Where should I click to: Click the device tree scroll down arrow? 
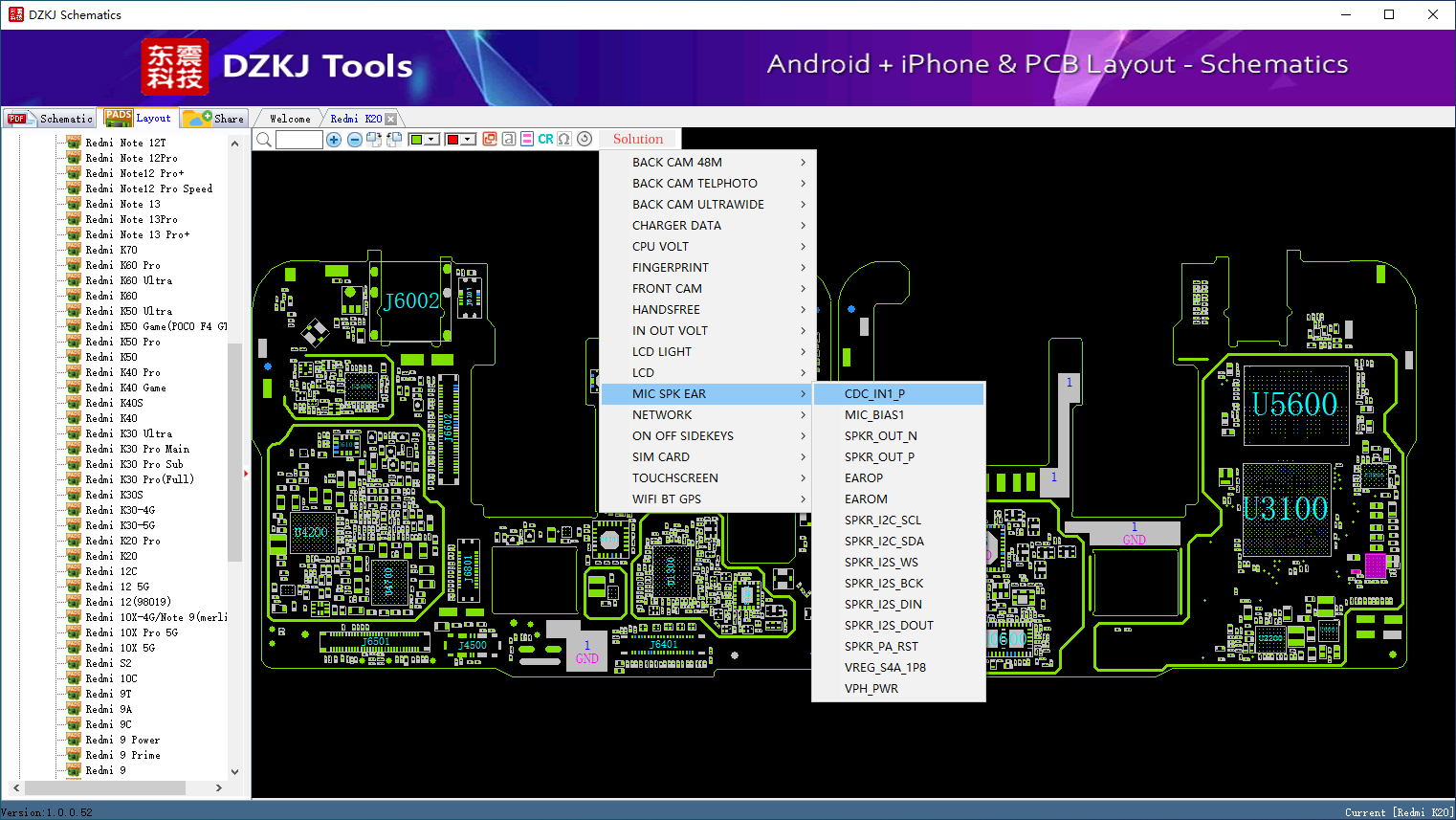point(234,771)
